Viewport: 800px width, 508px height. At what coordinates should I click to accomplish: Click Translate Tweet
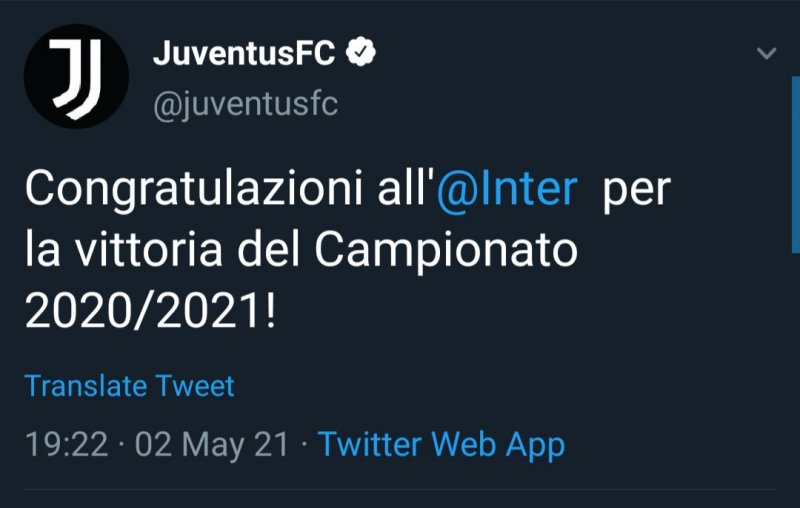[x=130, y=386]
